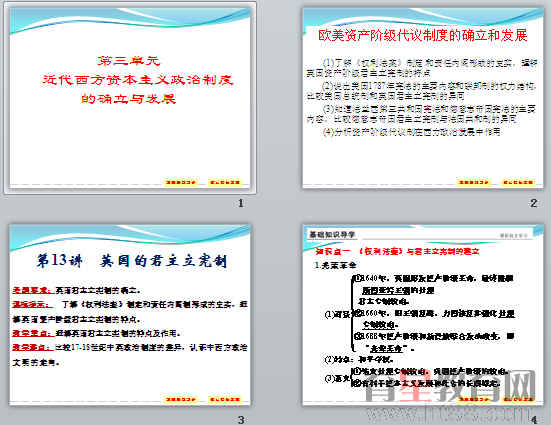Click the red 教学重点 underlined label

33,333
